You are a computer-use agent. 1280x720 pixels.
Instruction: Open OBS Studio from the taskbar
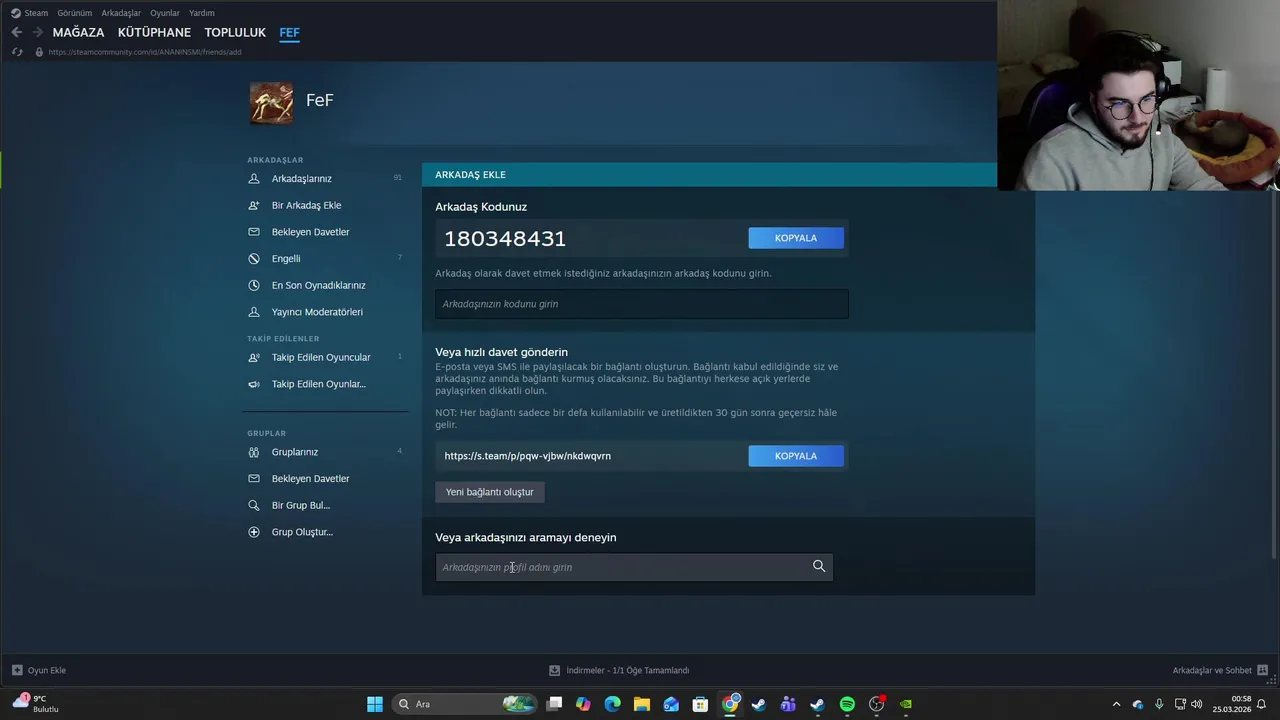click(x=877, y=704)
